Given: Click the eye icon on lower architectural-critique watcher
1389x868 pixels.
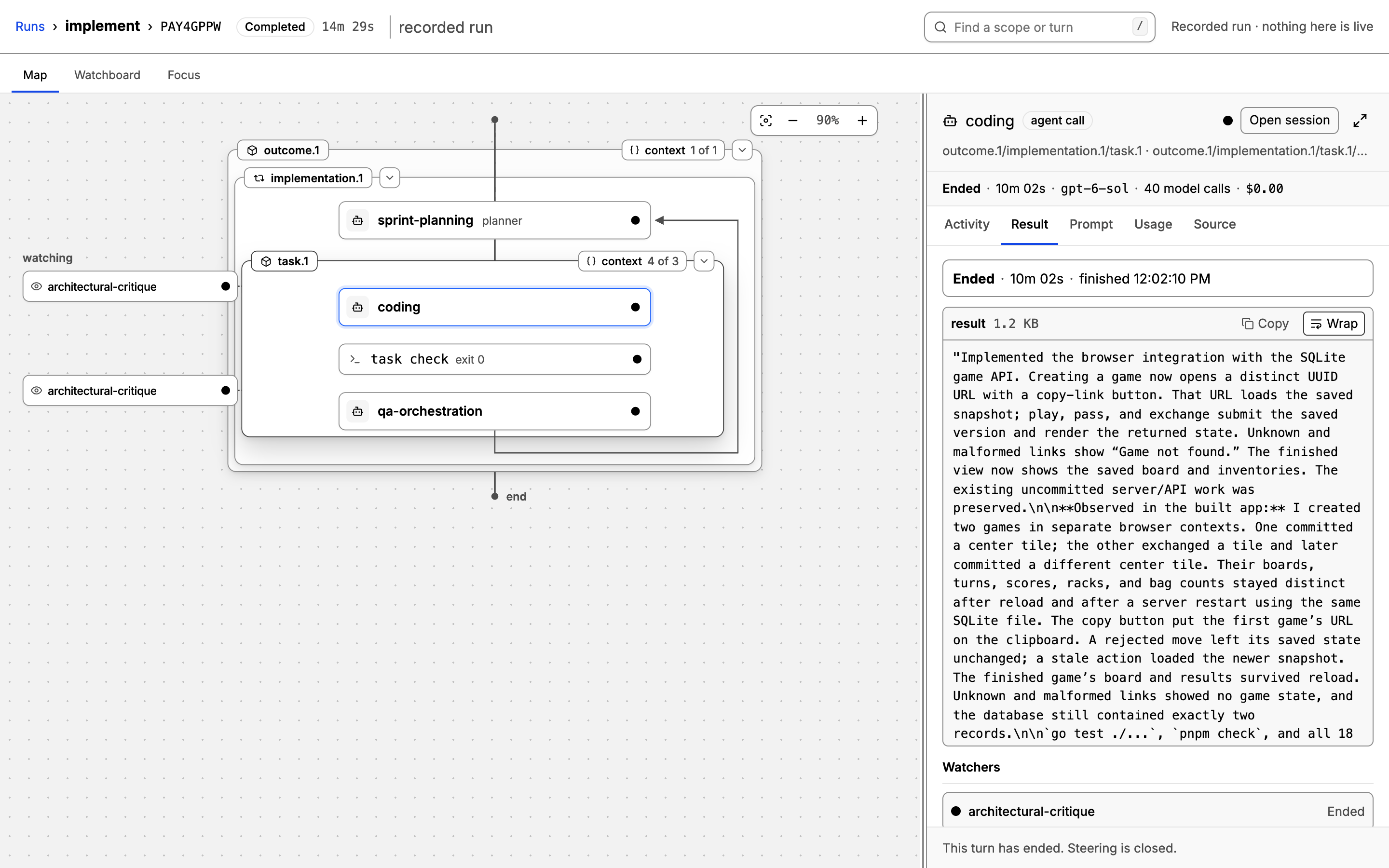Looking at the screenshot, I should pos(36,391).
